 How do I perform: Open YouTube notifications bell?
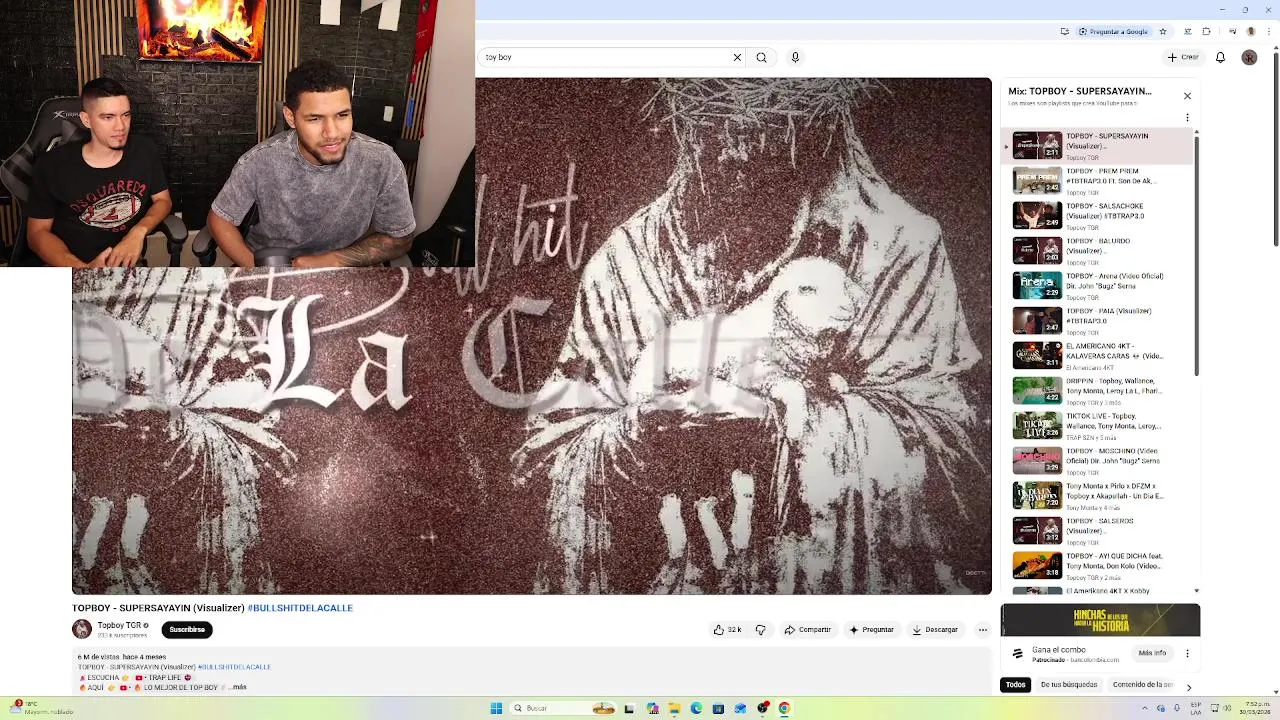pyautogui.click(x=1220, y=57)
